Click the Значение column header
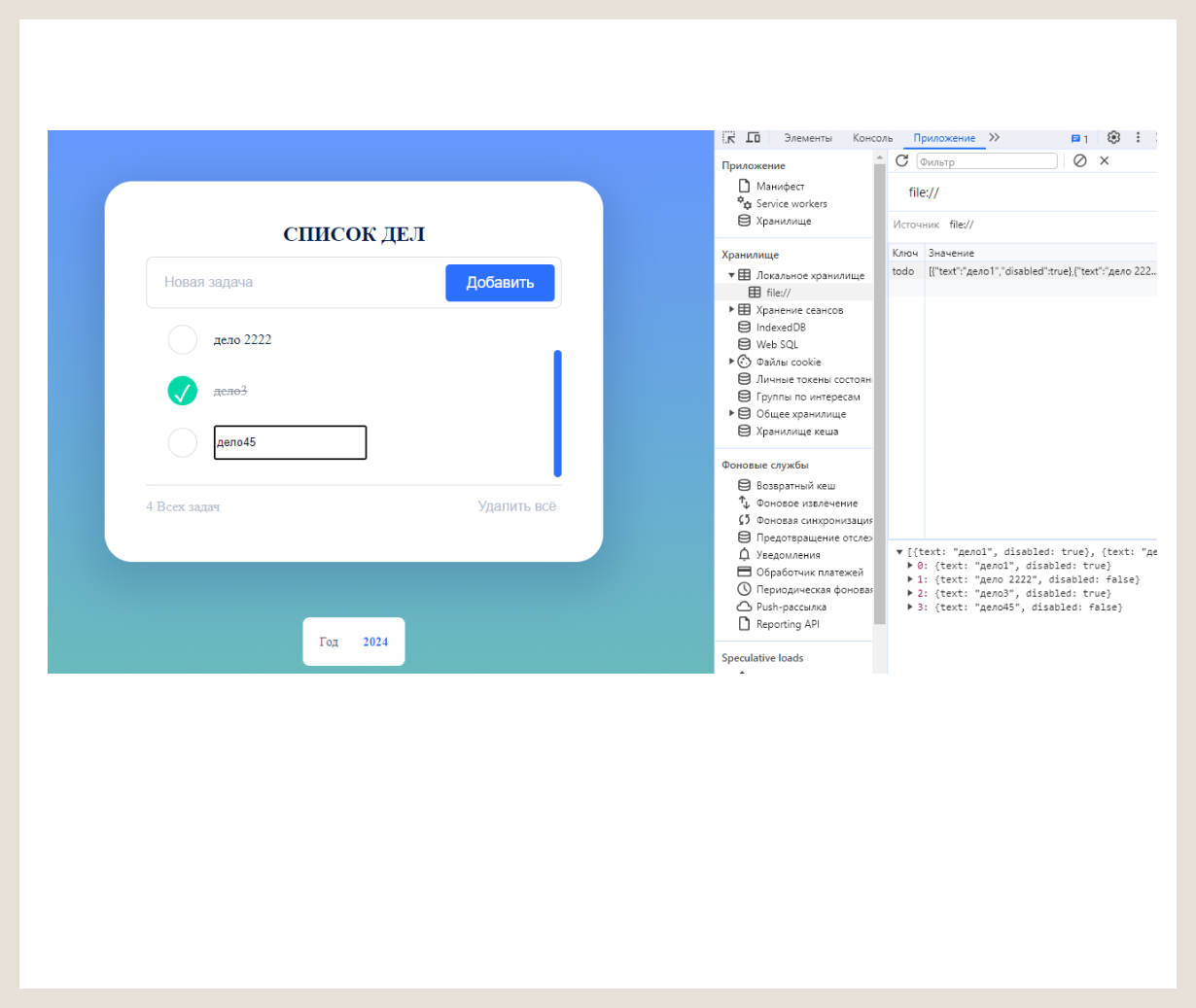 (1041, 253)
